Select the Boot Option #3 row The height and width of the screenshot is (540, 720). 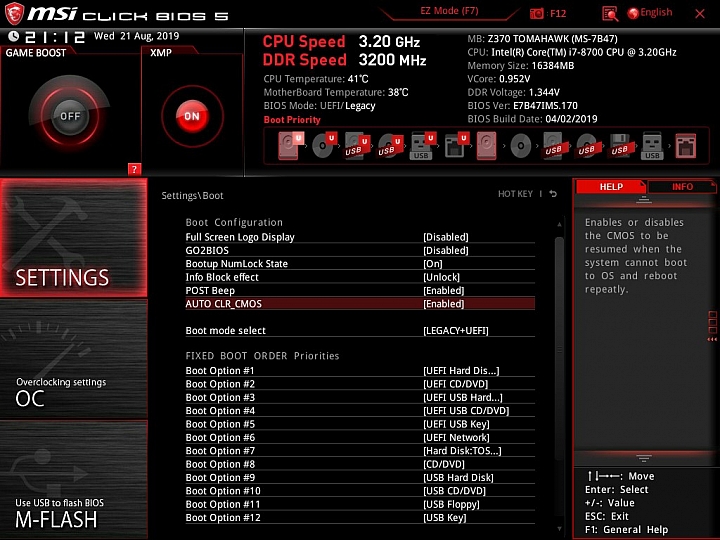pyautogui.click(x=360, y=397)
